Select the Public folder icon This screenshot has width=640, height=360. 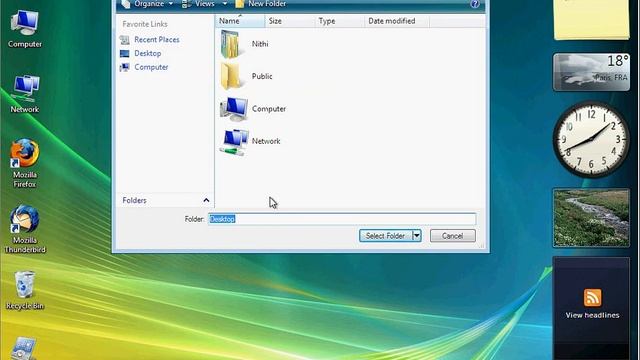(232, 76)
